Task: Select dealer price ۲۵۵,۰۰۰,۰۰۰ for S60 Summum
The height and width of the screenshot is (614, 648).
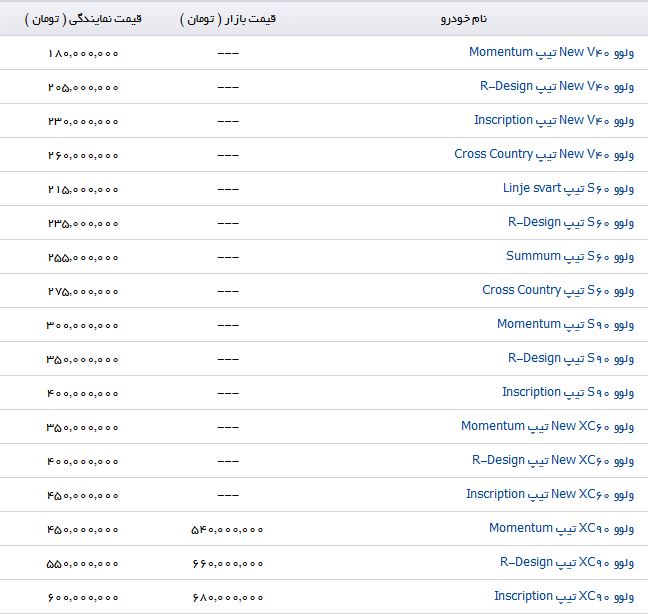Action: (83, 258)
